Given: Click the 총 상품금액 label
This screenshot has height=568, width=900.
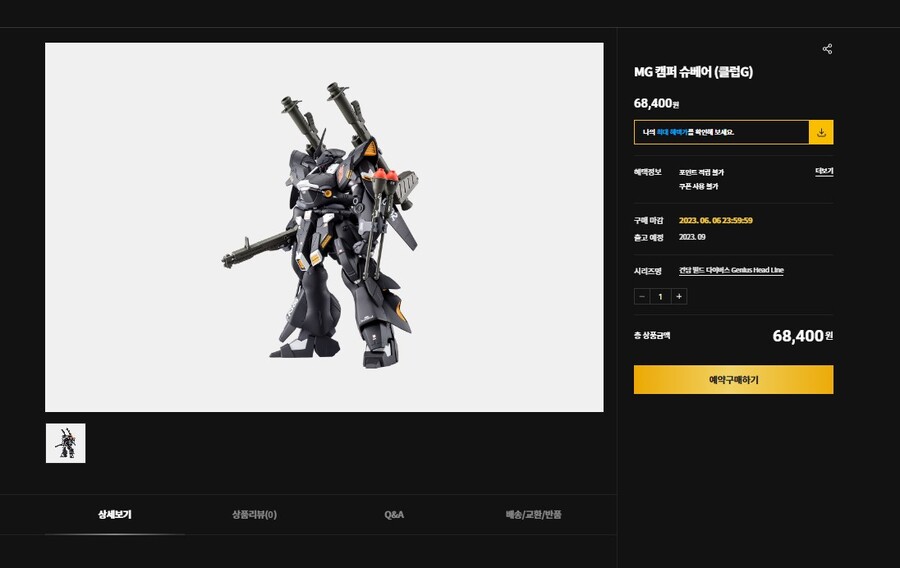Looking at the screenshot, I should (651, 336).
